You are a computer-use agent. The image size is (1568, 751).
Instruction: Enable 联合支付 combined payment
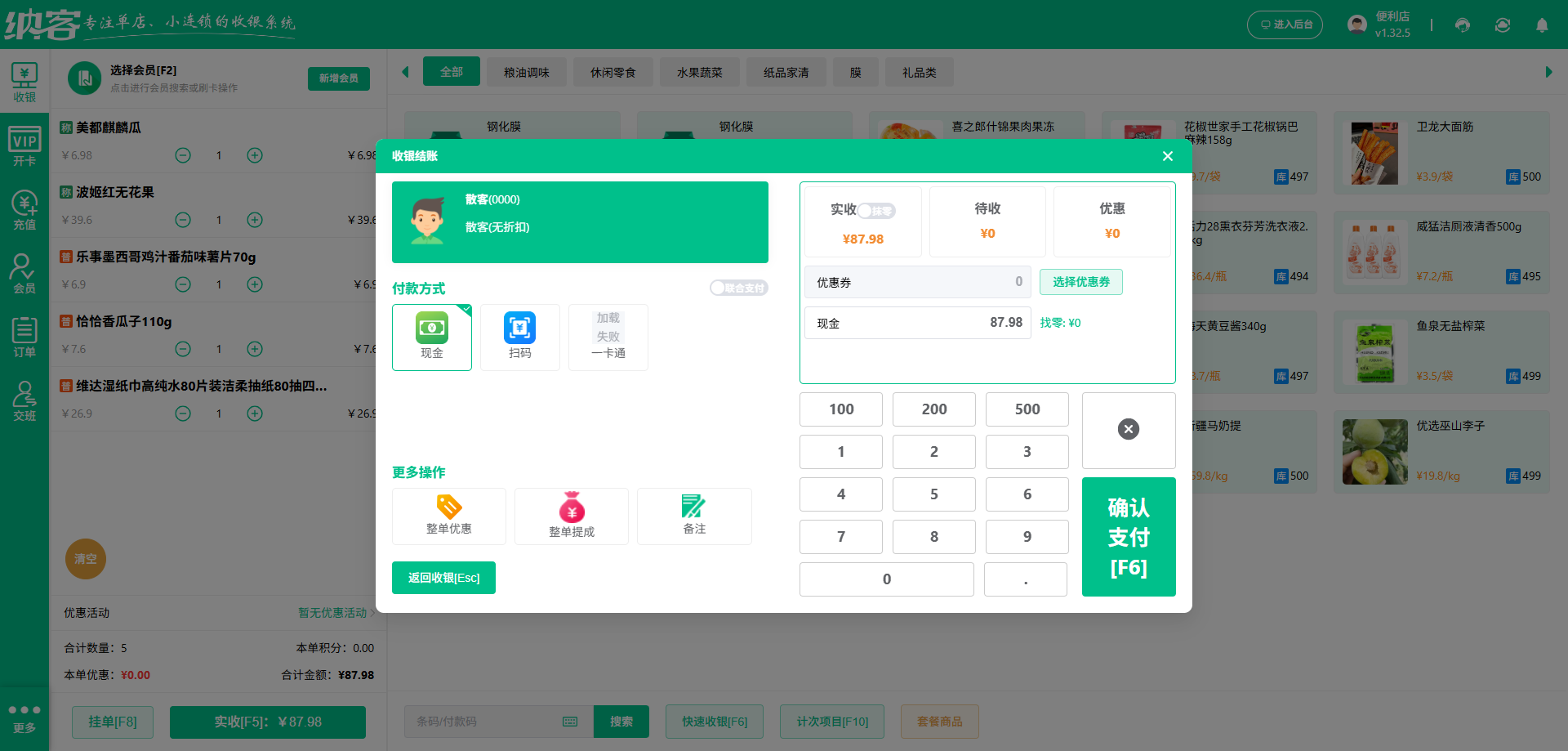click(738, 288)
